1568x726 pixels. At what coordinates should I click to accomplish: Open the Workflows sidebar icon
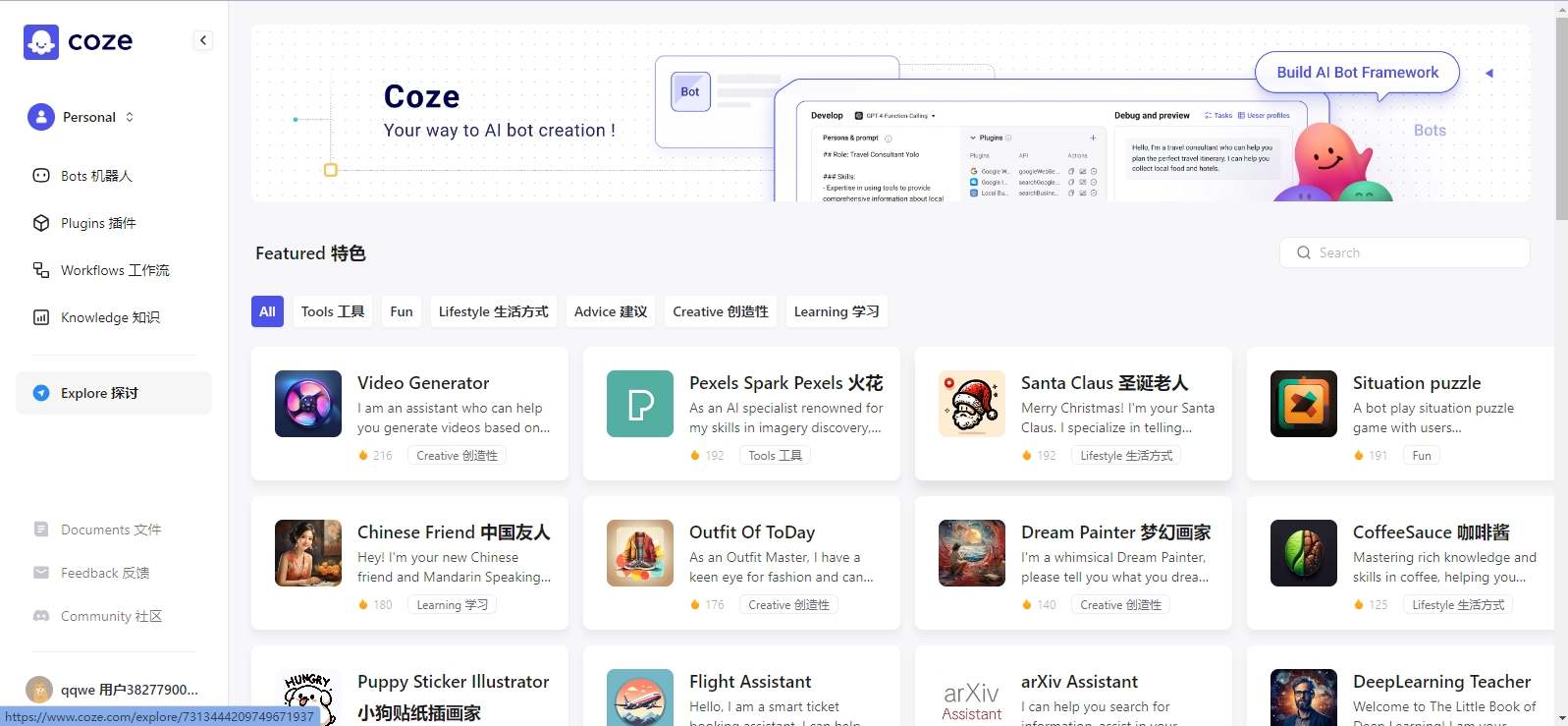pos(41,270)
